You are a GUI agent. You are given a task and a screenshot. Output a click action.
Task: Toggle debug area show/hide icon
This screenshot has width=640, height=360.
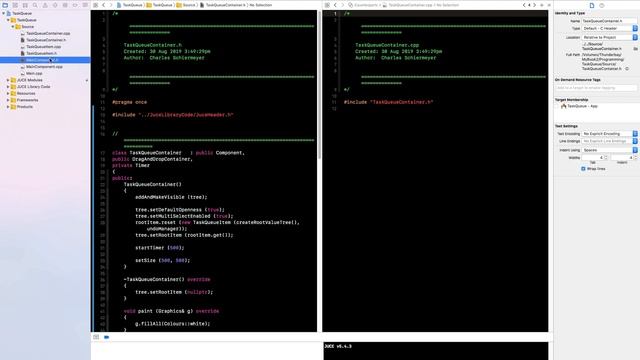(x=96, y=337)
